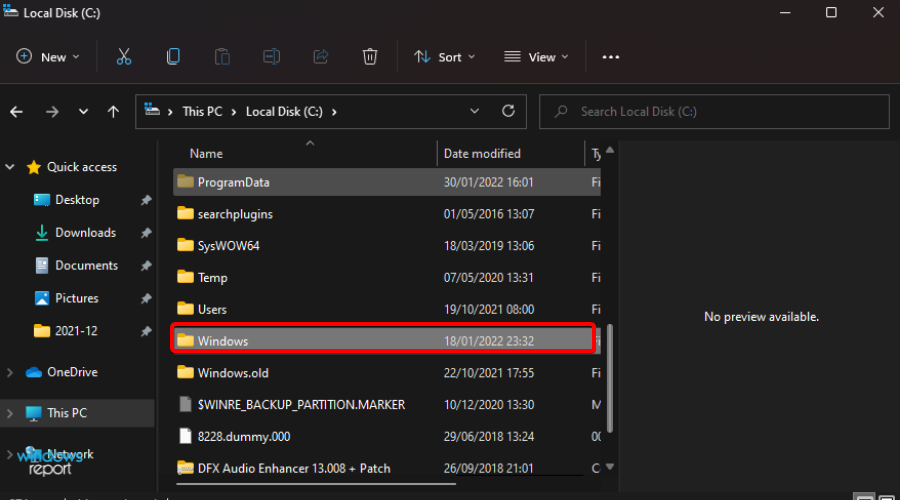Go forward with the right arrow
The width and height of the screenshot is (900, 500).
52,111
